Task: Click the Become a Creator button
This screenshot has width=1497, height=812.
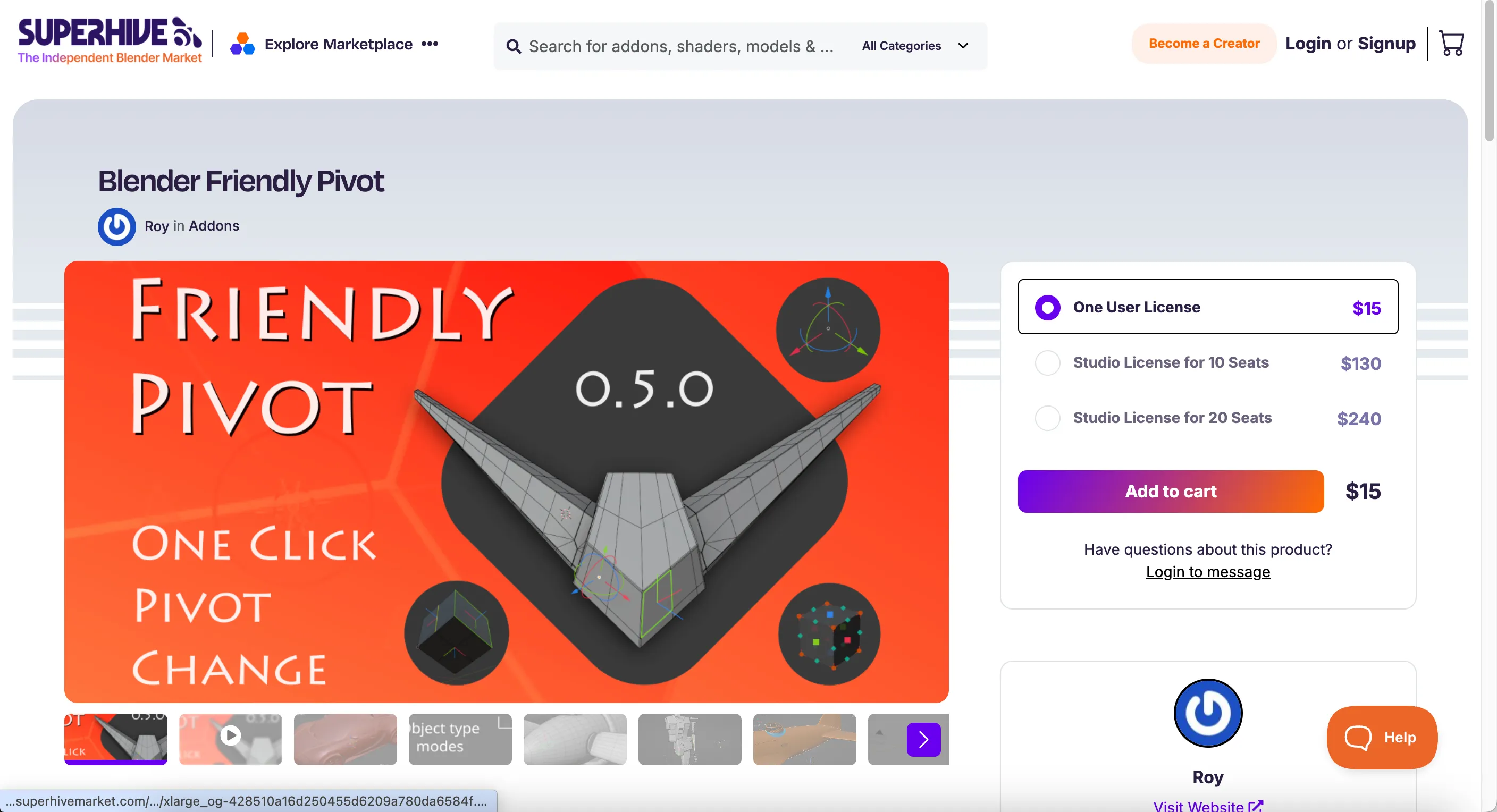Action: tap(1204, 44)
